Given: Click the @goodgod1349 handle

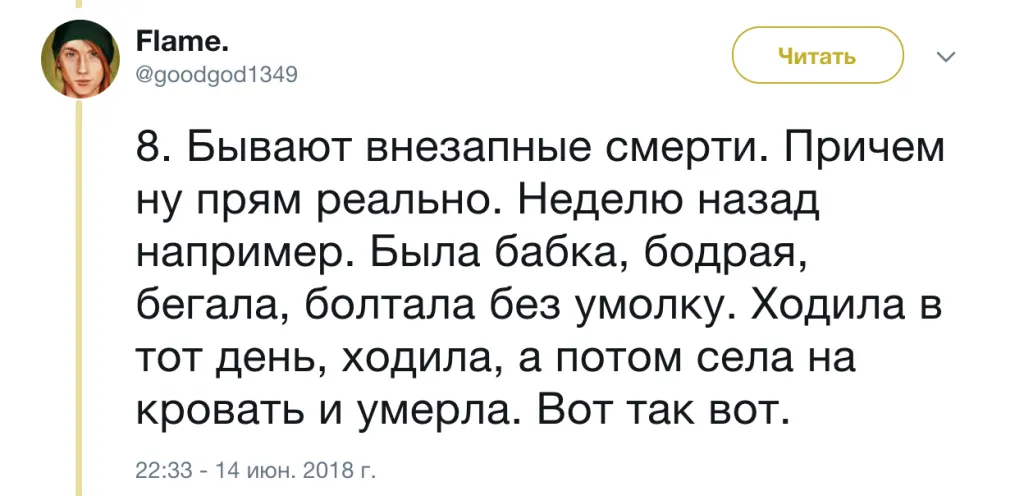Looking at the screenshot, I should [214, 72].
